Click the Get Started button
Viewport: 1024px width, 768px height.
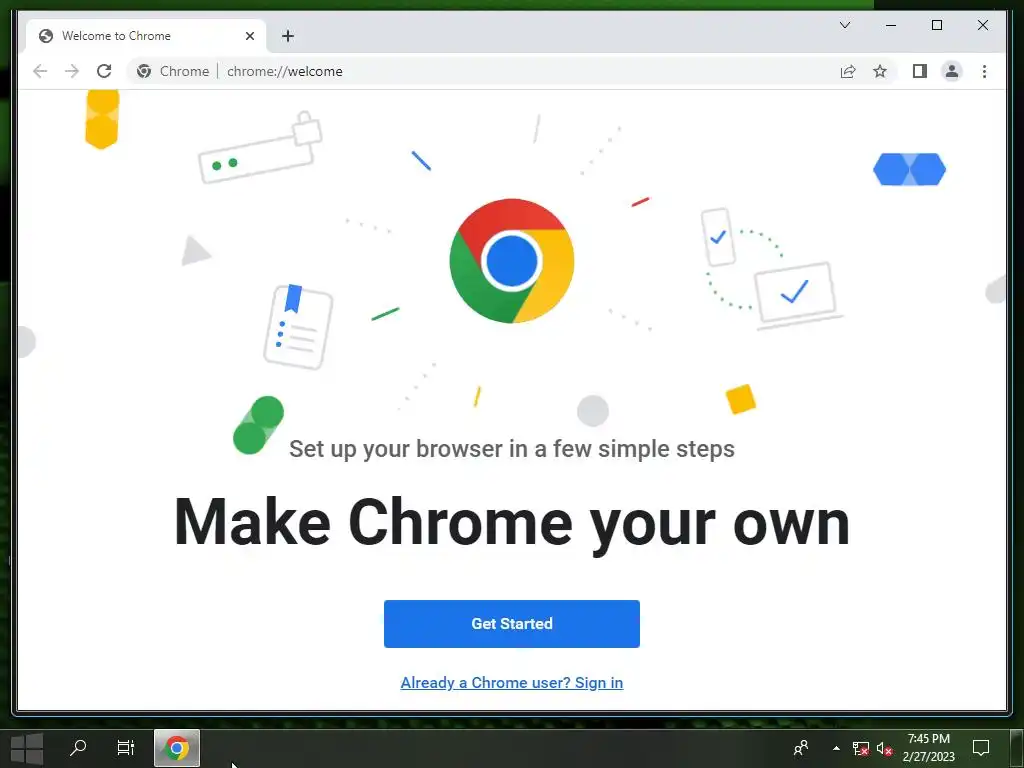[511, 624]
